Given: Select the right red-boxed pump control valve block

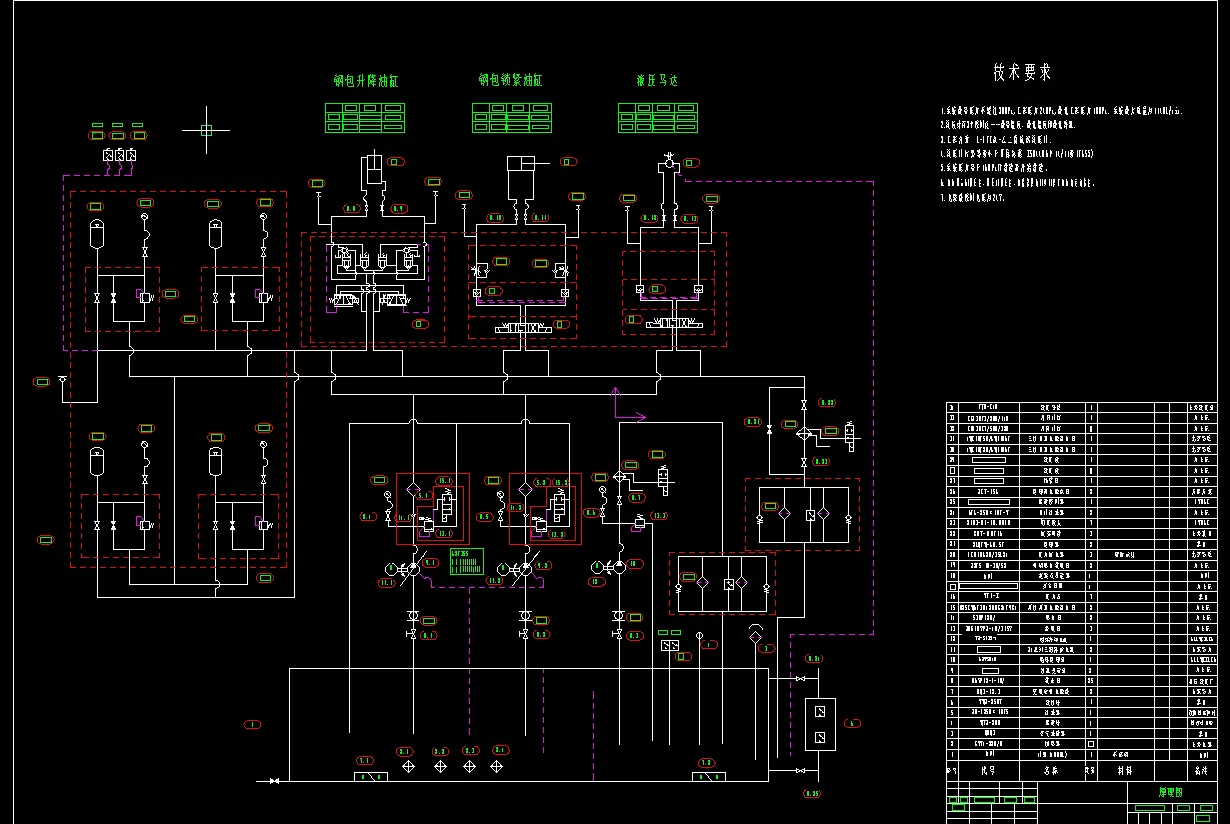Looking at the screenshot, I should point(545,508).
